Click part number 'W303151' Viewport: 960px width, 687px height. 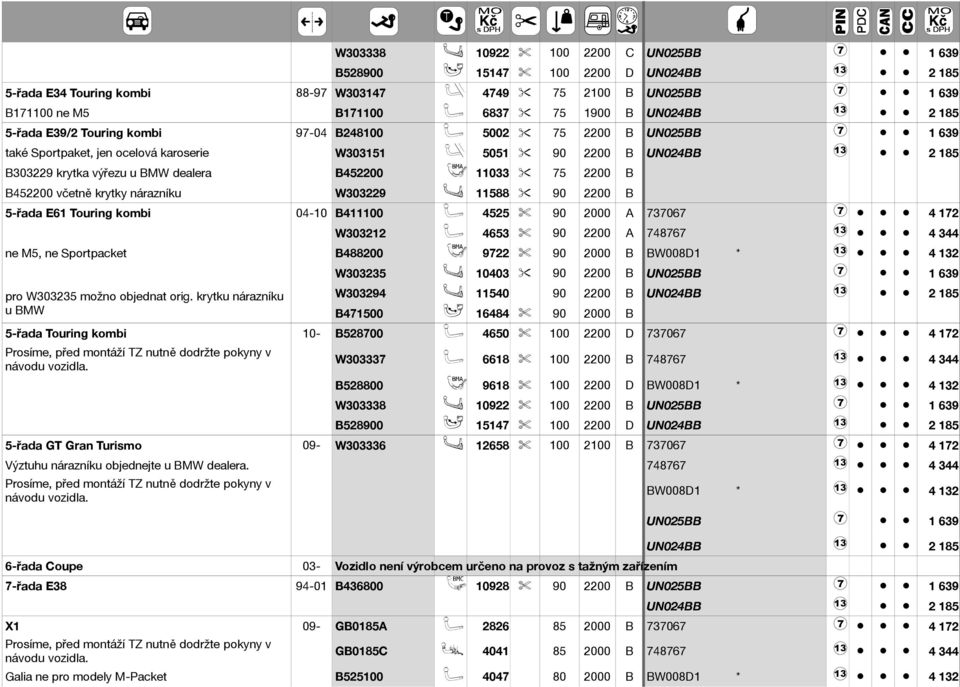[x=360, y=153]
